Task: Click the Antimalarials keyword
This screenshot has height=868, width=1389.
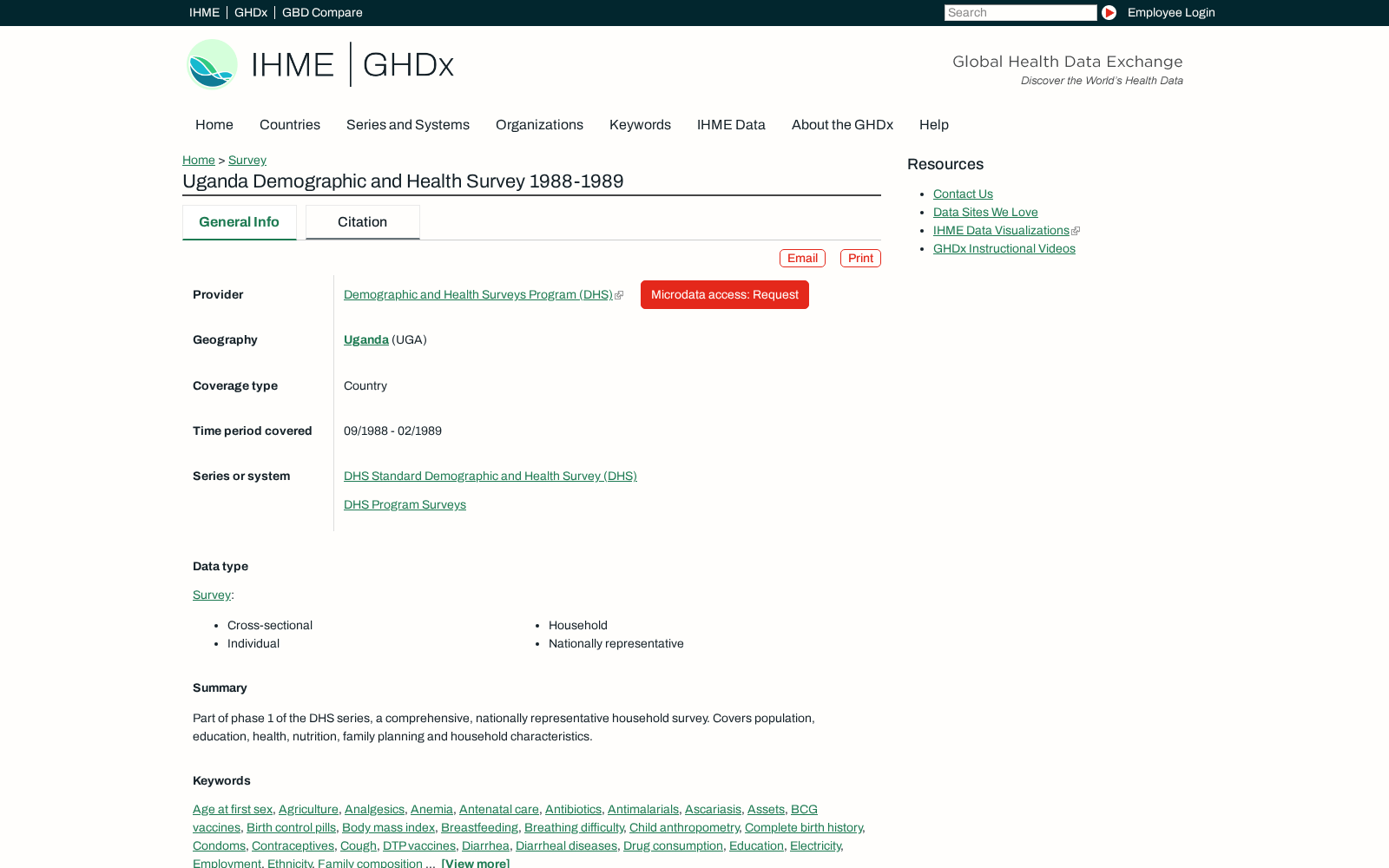Action: pos(643,809)
